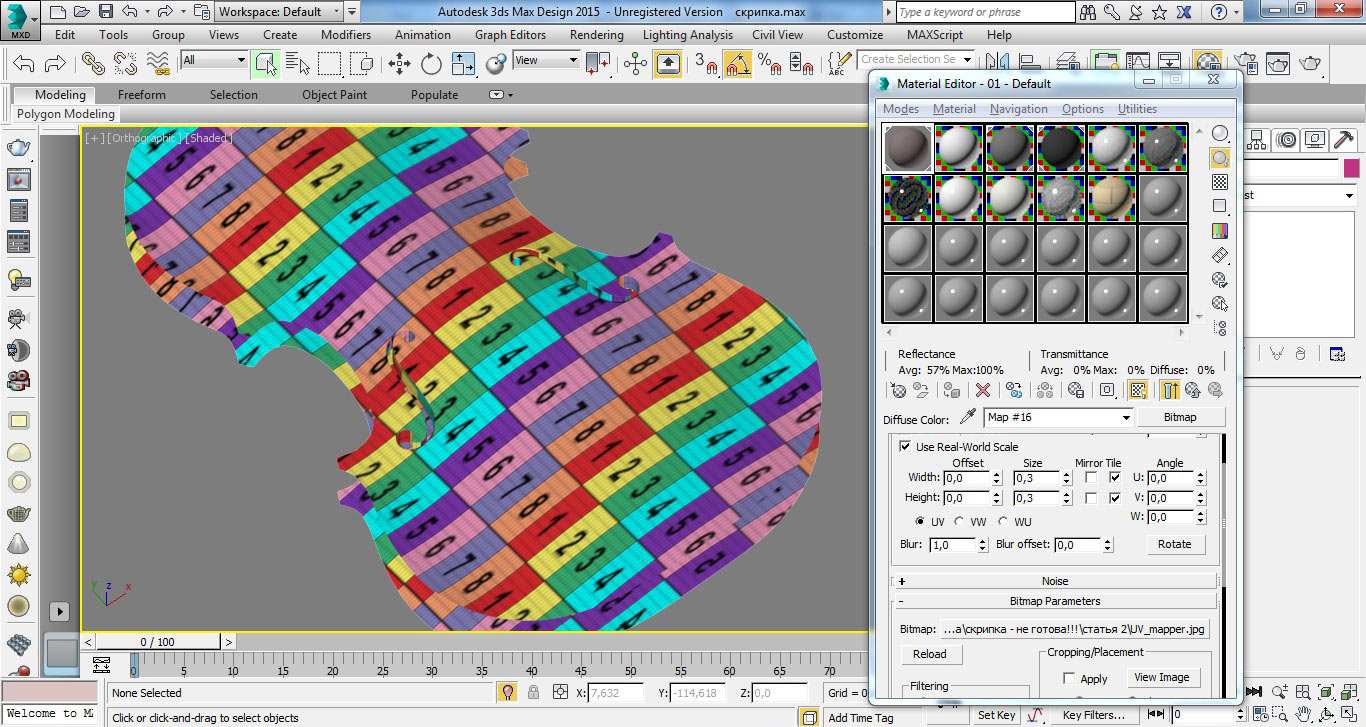Viewport: 1366px width, 727px height.
Task: Click the View Image button
Action: [x=1161, y=677]
